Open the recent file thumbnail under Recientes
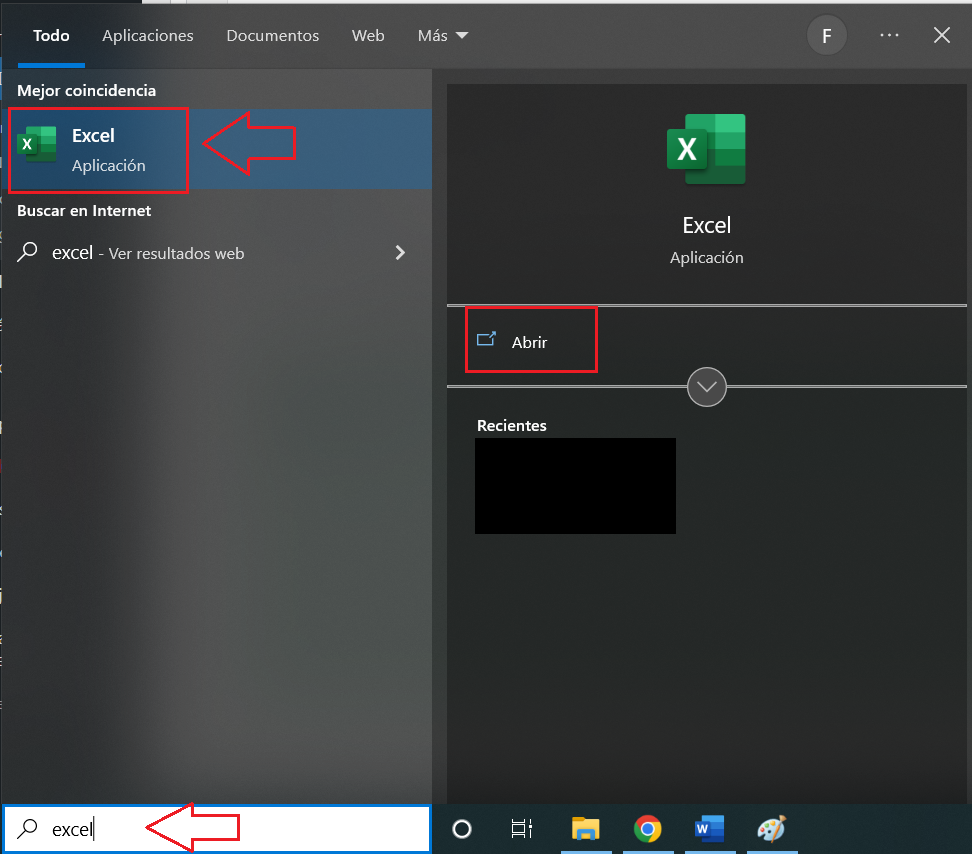972x854 pixels. (575, 485)
